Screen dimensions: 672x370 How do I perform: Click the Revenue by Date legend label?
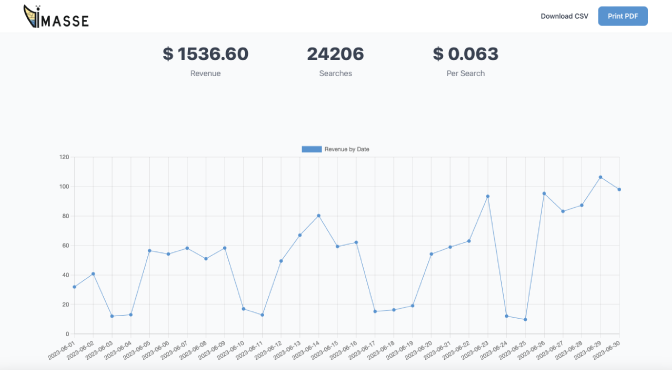tap(347, 149)
